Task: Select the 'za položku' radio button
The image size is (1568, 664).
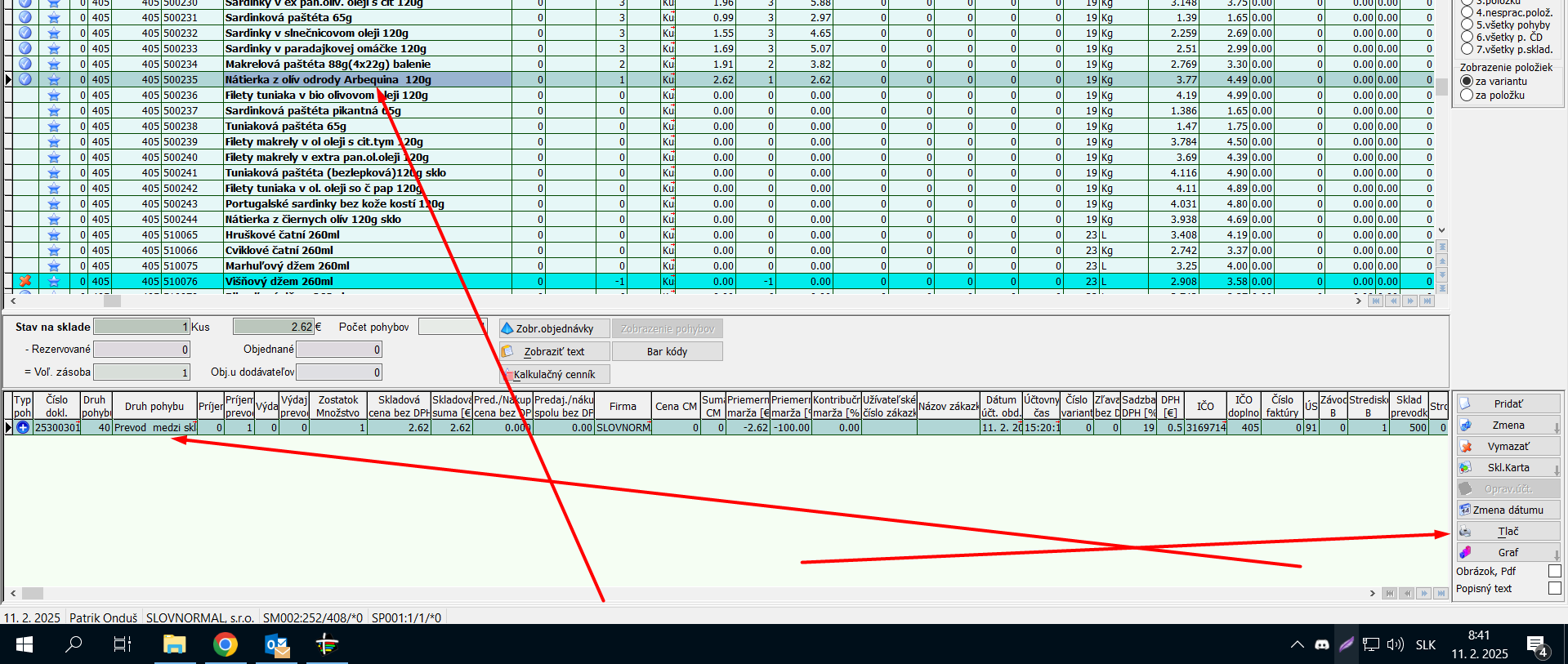Action: click(1467, 96)
